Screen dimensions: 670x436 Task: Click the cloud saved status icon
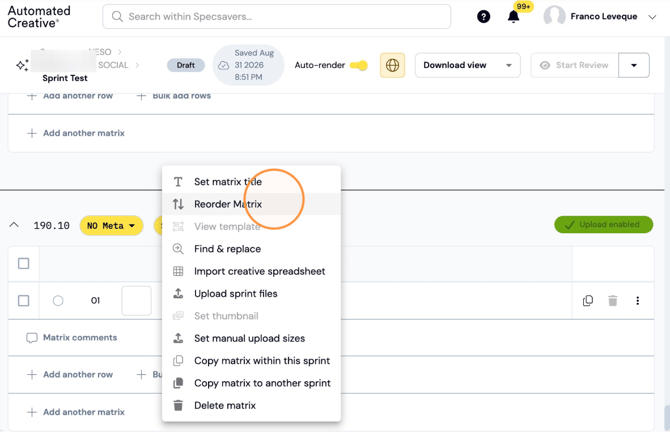pyautogui.click(x=223, y=65)
